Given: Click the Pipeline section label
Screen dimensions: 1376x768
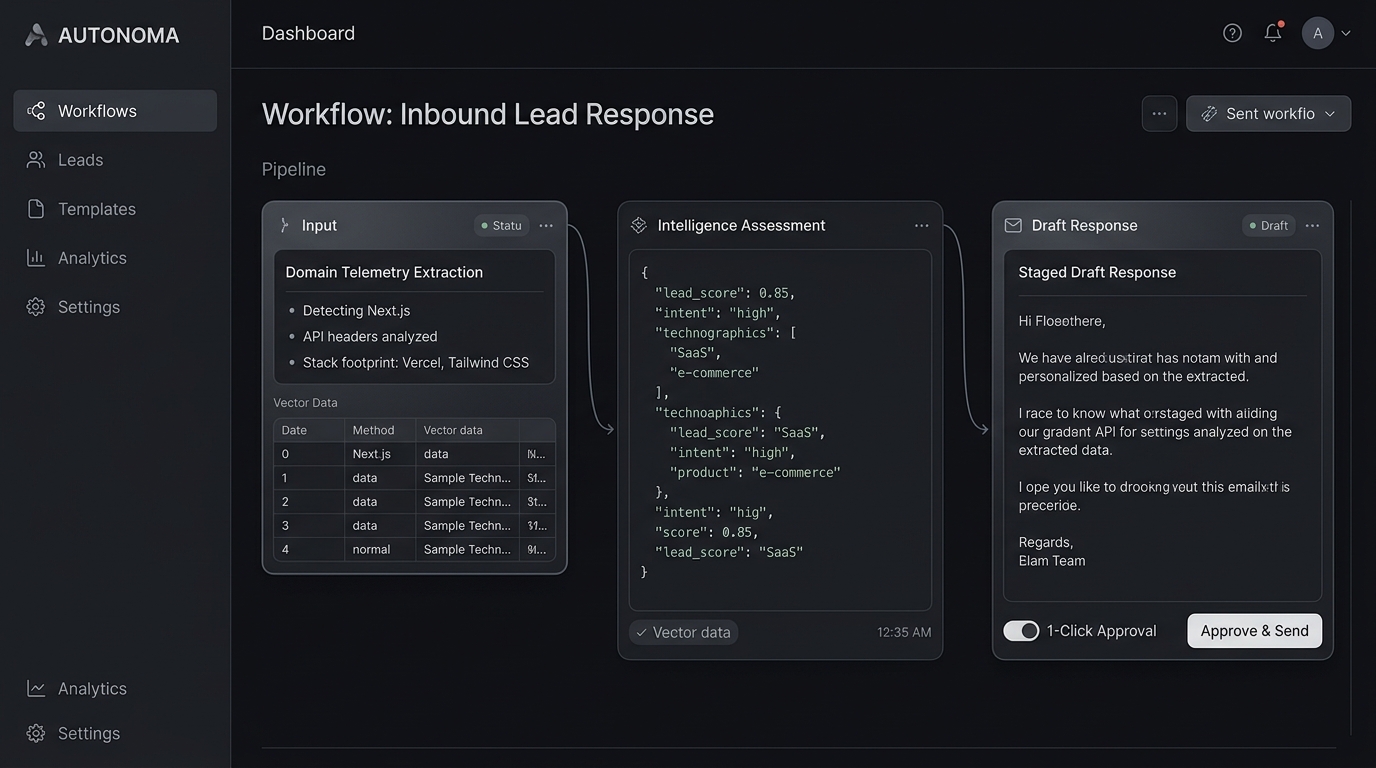Looking at the screenshot, I should click(x=294, y=170).
